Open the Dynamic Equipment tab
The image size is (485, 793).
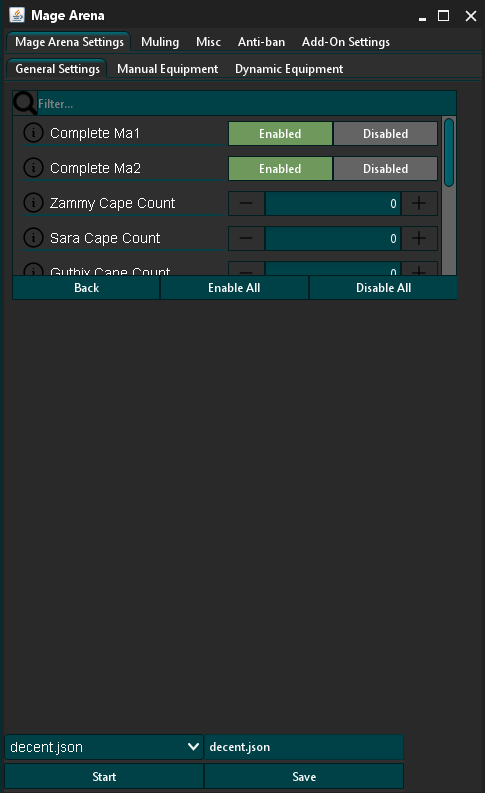click(289, 69)
